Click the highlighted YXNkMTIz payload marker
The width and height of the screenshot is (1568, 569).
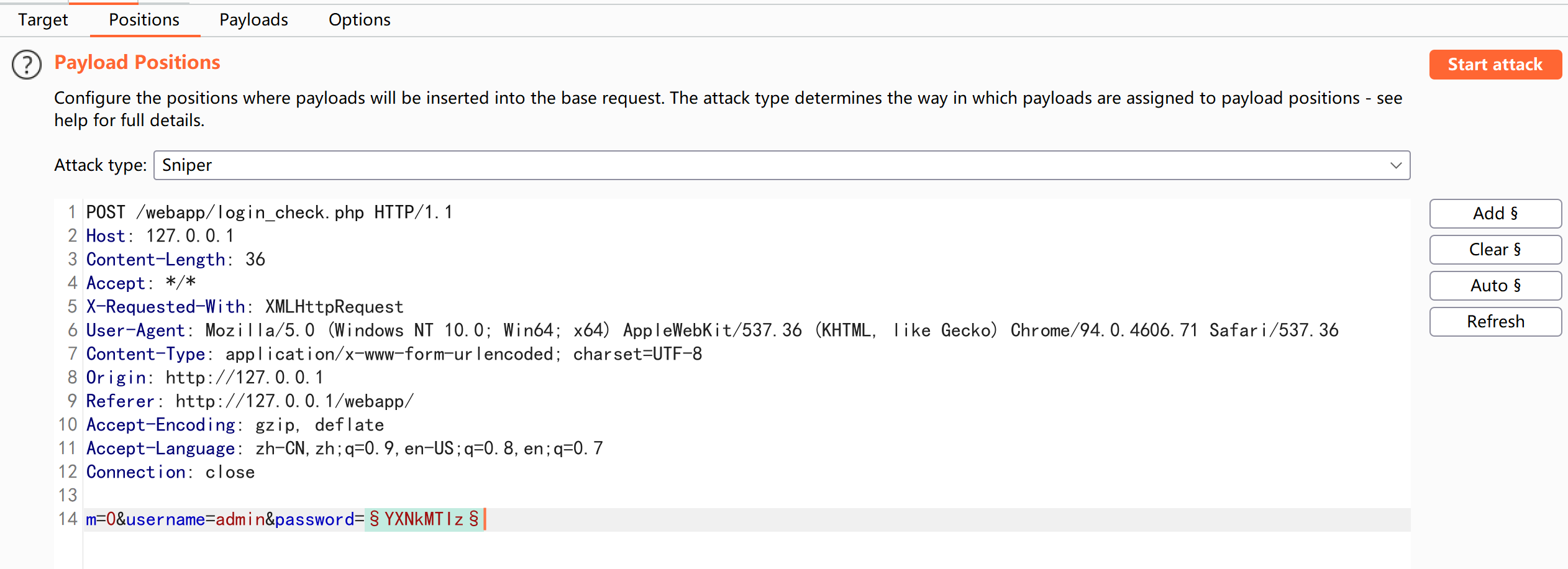pos(424,519)
